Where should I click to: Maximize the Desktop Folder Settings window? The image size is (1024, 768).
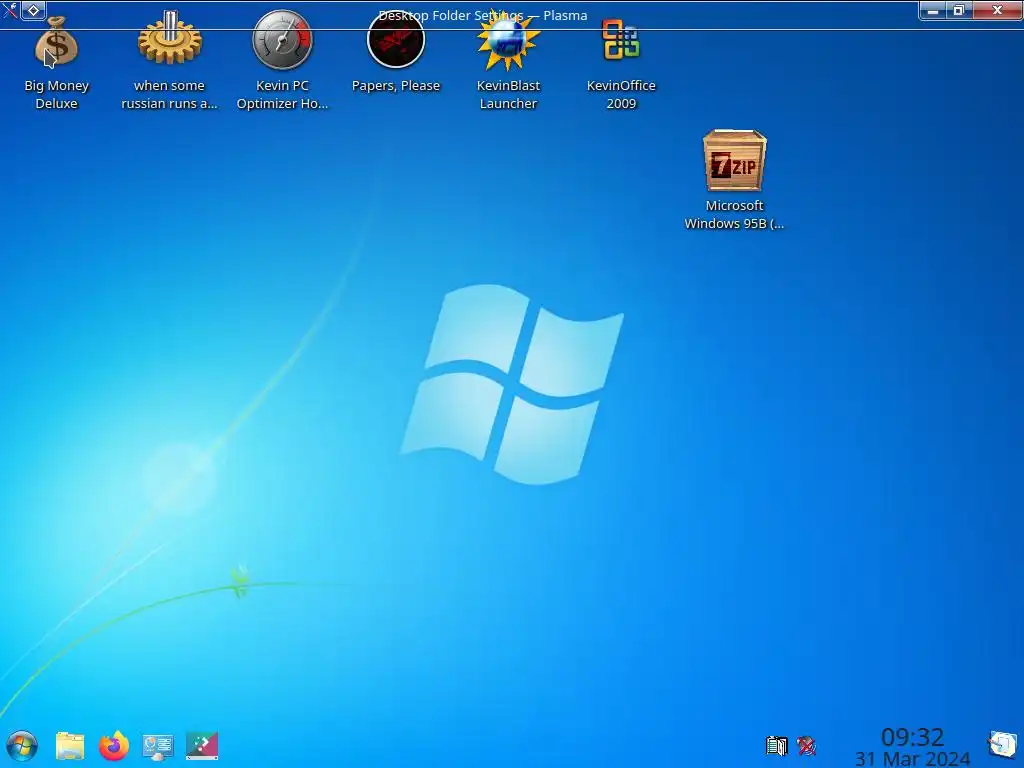coord(959,10)
